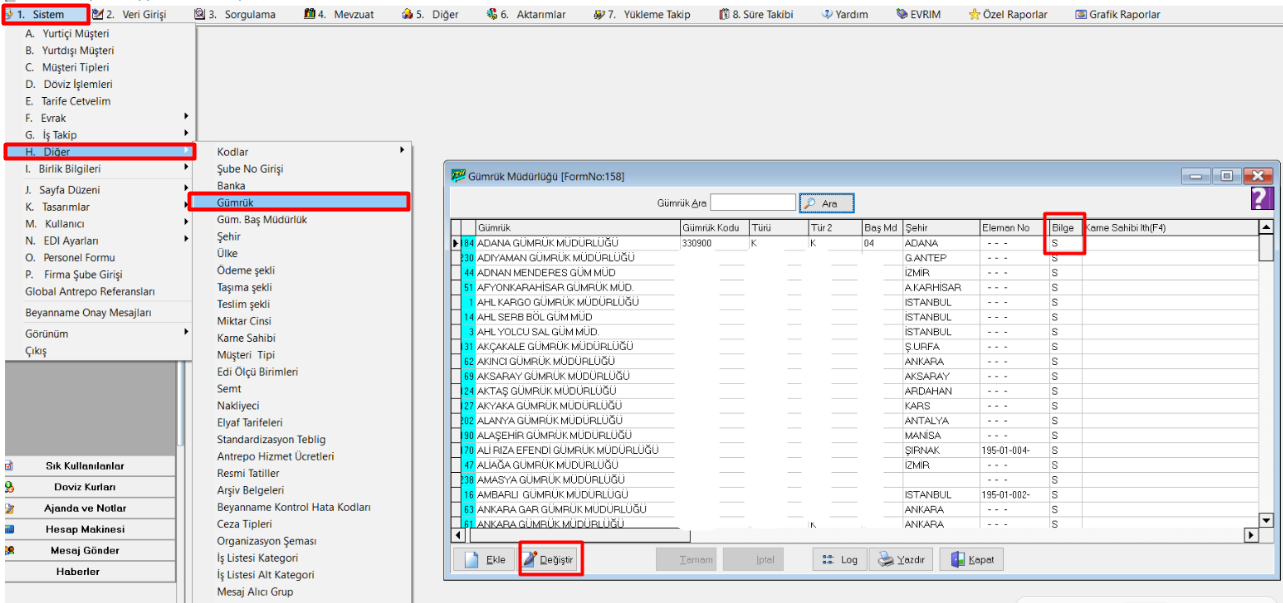Click the Gümrük Ara search field
The height and width of the screenshot is (603, 1283).
click(x=752, y=203)
